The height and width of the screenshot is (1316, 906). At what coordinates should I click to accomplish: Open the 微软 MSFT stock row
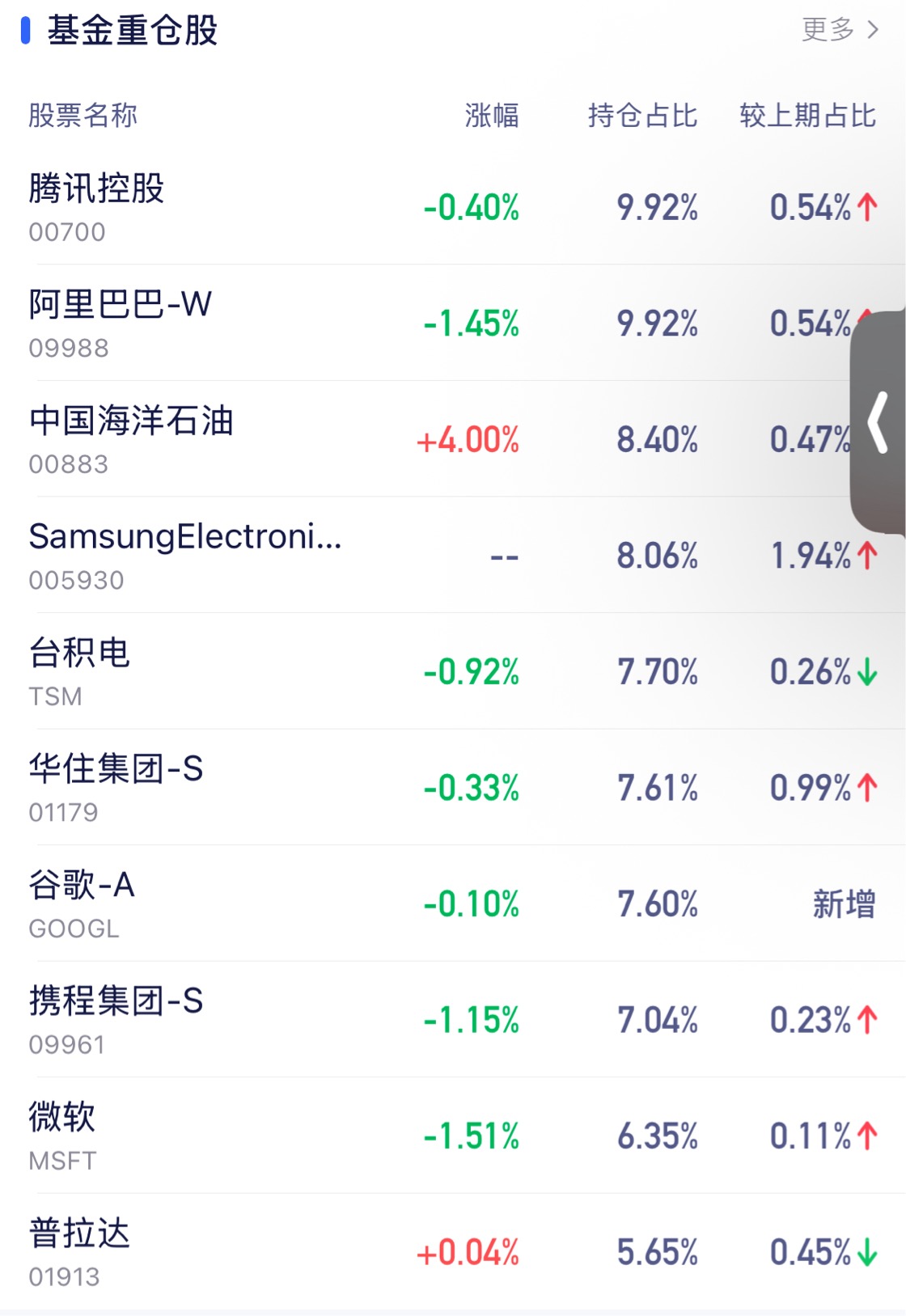pos(62,1118)
